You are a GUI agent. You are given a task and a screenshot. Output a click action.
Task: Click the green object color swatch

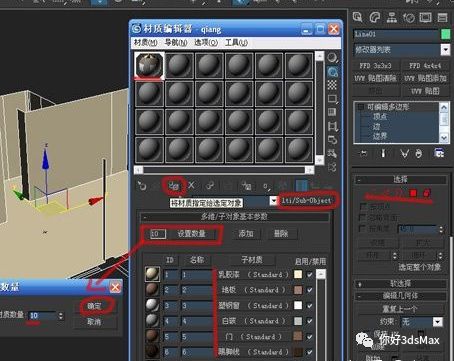(445, 34)
